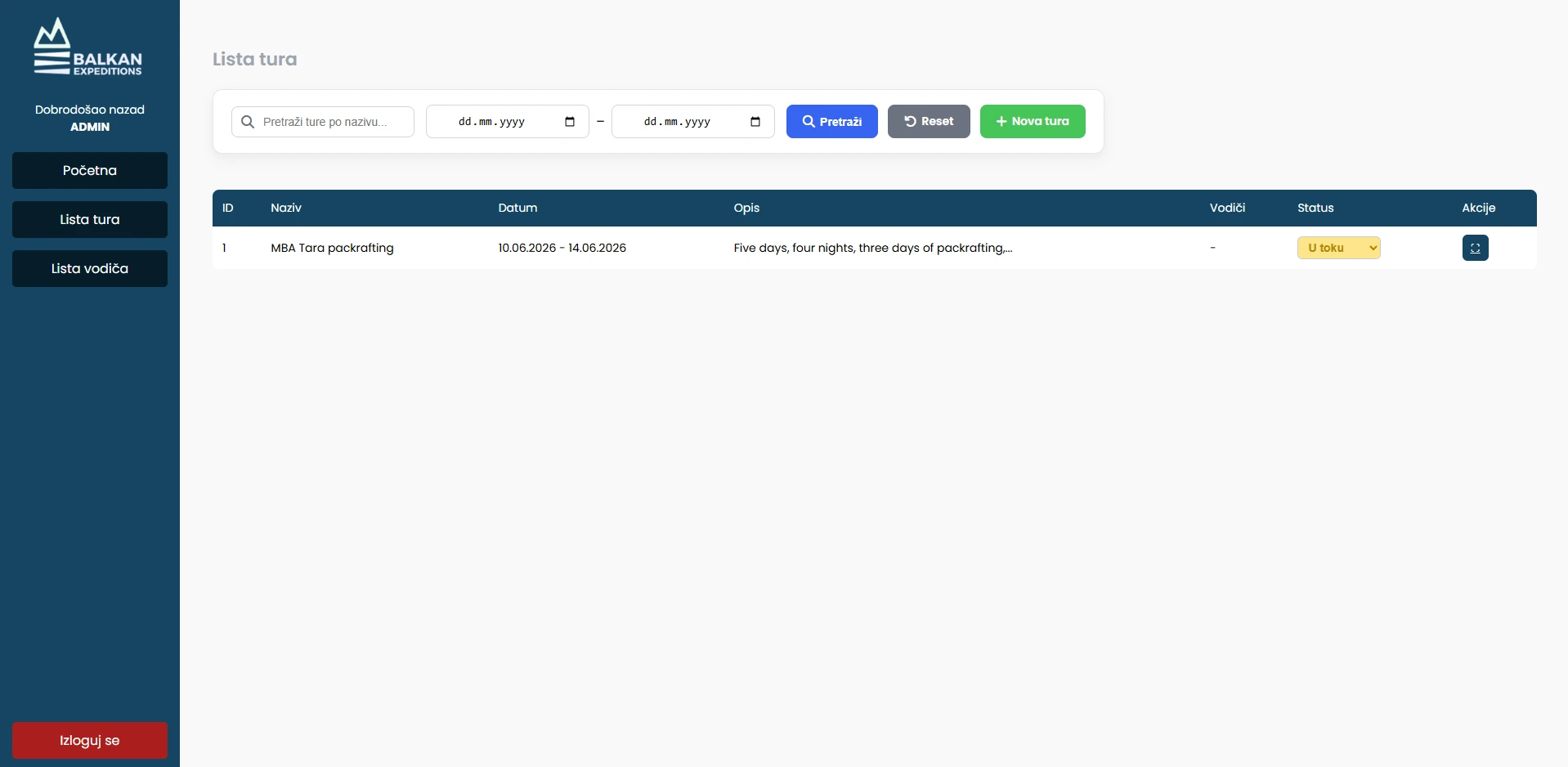
Task: Run the search with Pretraži button
Action: click(x=831, y=121)
